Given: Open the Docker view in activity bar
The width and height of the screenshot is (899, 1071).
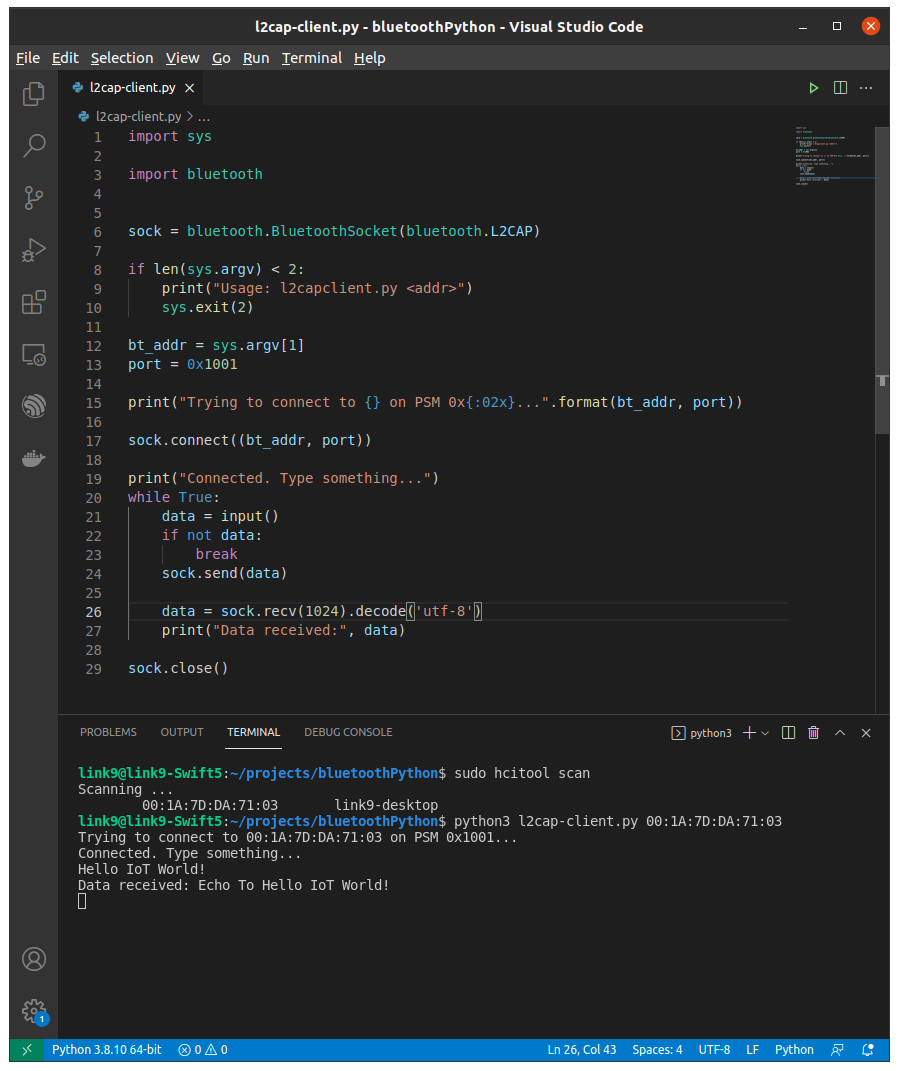Looking at the screenshot, I should [x=33, y=458].
